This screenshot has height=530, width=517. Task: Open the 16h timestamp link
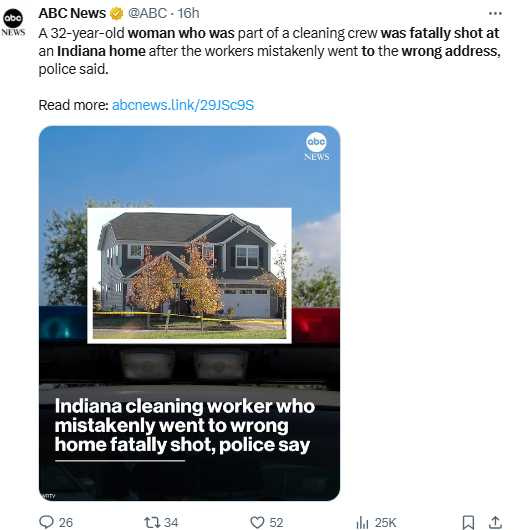tap(188, 13)
